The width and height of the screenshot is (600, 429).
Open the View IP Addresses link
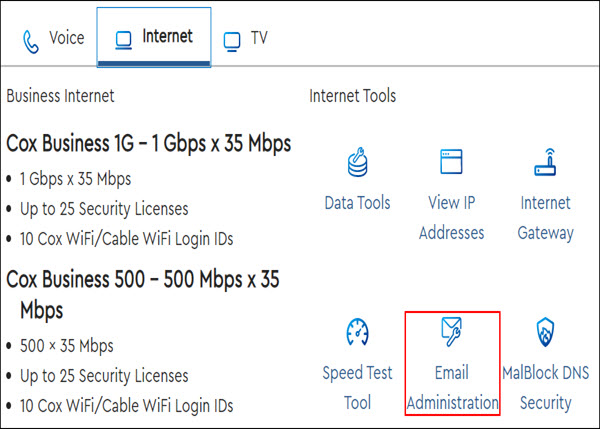click(x=452, y=218)
